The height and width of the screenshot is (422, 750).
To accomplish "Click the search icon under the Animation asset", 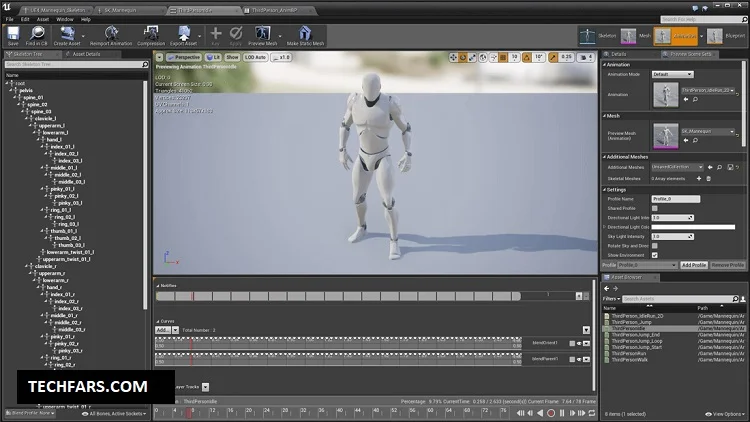I will point(695,100).
